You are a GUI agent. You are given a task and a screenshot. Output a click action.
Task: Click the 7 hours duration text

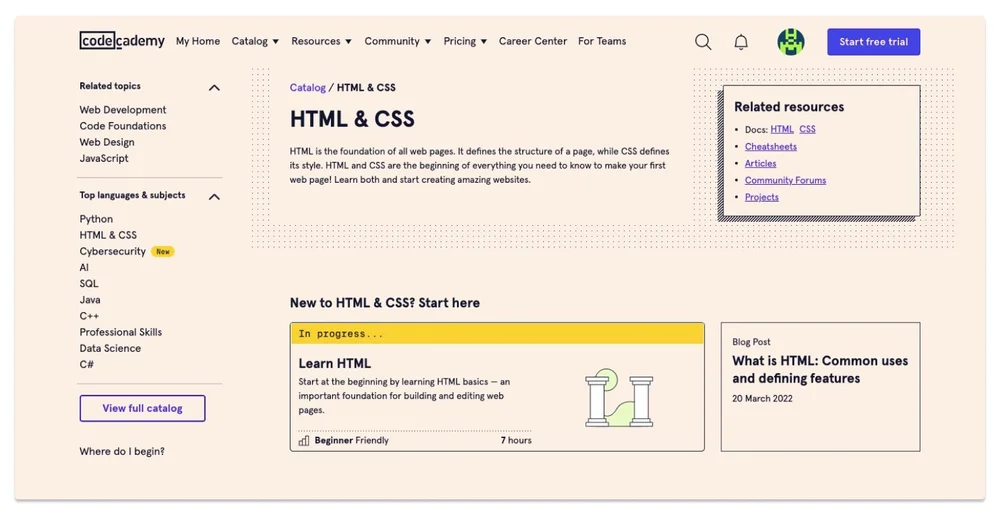(x=516, y=440)
